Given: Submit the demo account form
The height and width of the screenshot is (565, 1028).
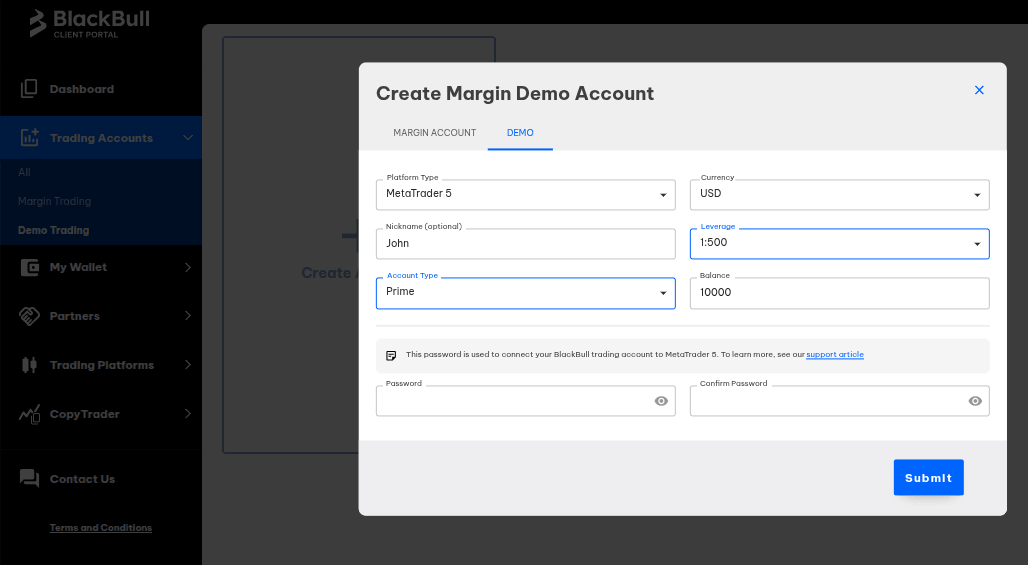Looking at the screenshot, I should pos(928,477).
